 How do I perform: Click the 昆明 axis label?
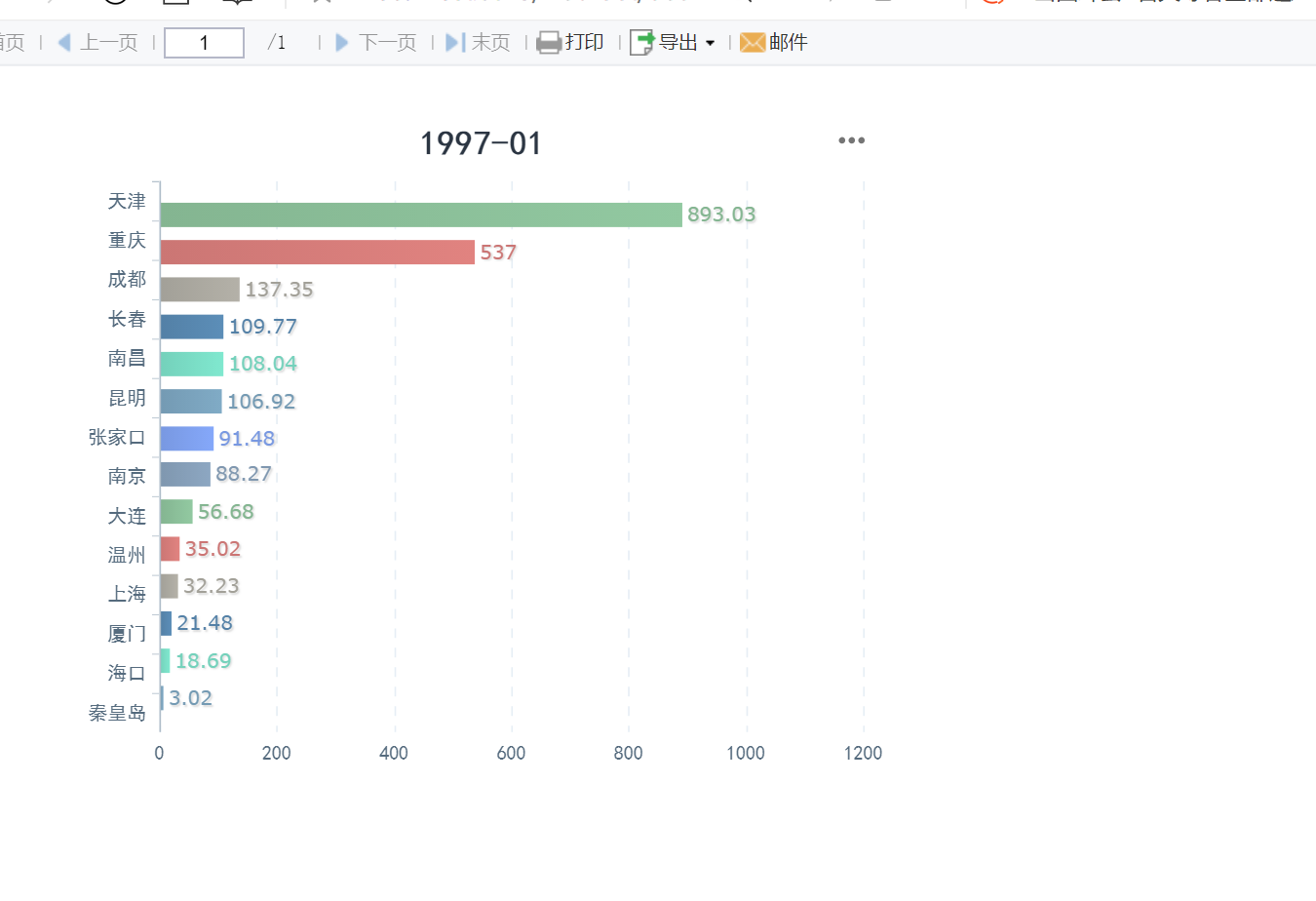pyautogui.click(x=127, y=398)
